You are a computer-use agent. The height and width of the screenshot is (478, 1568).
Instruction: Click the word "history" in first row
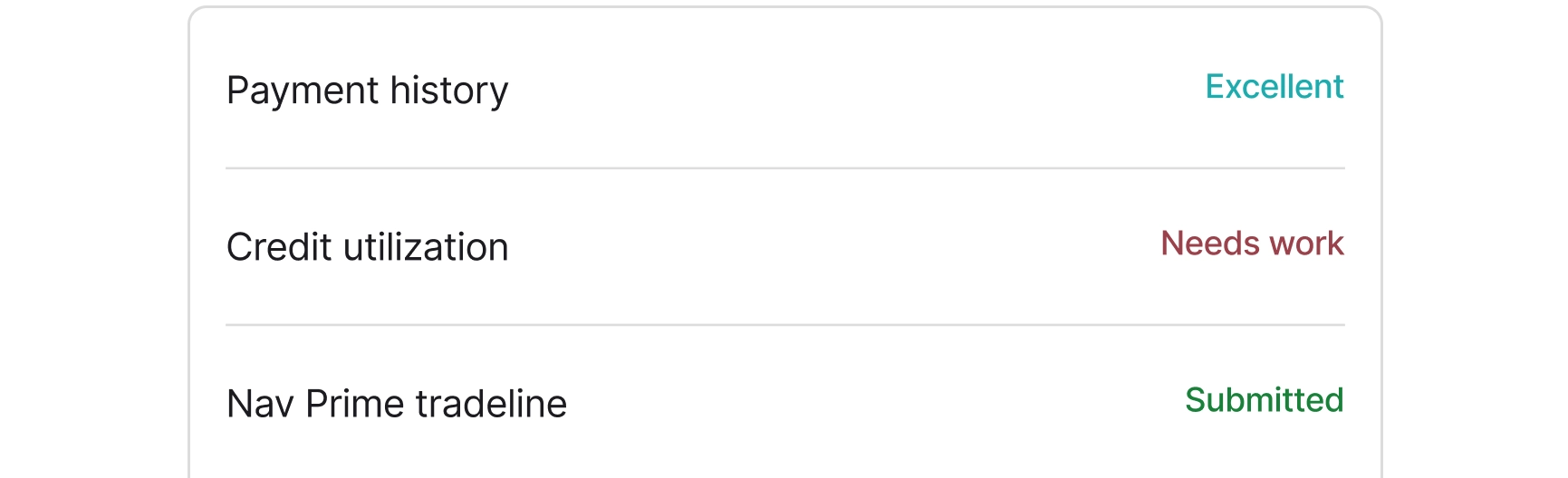click(449, 91)
